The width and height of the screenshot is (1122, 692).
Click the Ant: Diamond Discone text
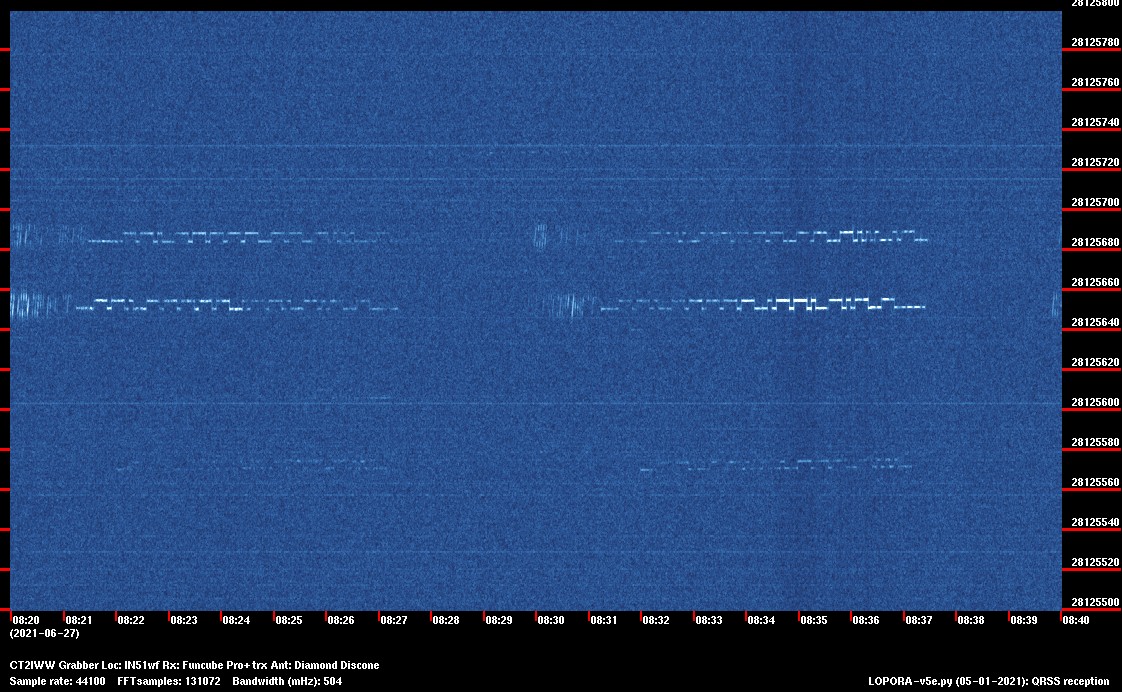pyautogui.click(x=325, y=666)
